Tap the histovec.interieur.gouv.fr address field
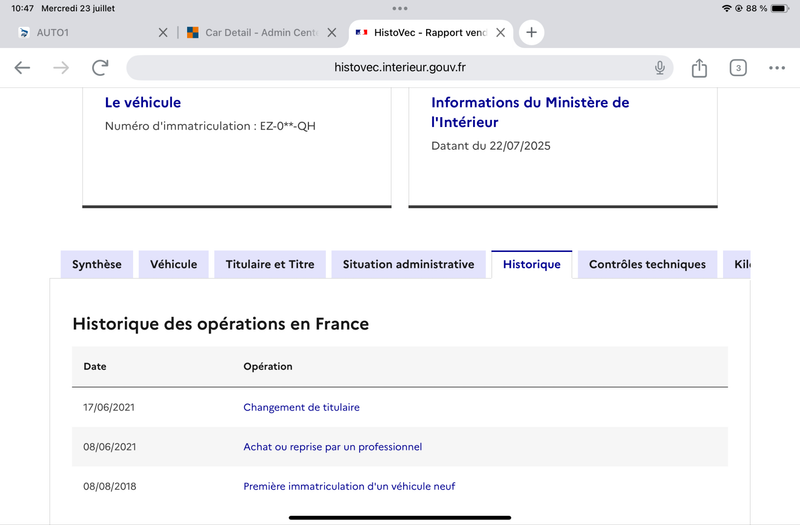The width and height of the screenshot is (800, 525). point(400,68)
